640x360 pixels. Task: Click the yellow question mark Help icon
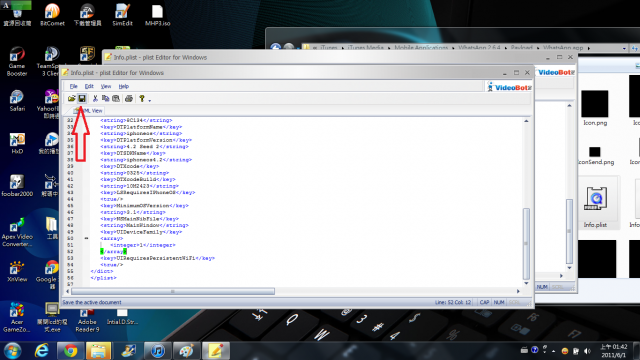click(142, 98)
